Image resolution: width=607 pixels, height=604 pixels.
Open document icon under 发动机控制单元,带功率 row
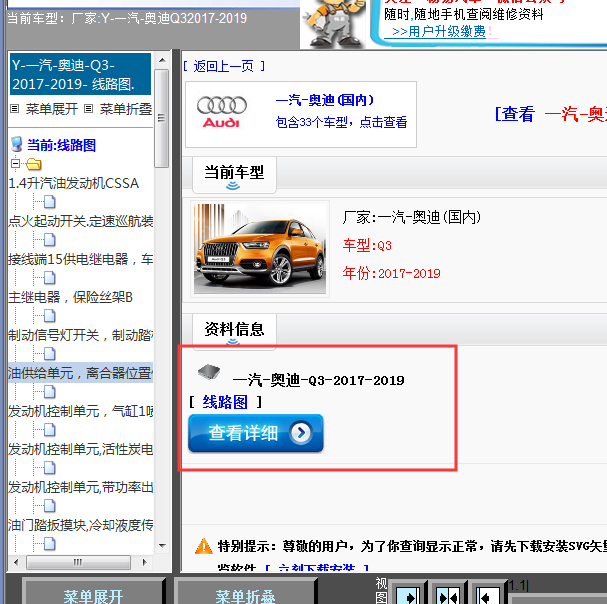point(50,506)
